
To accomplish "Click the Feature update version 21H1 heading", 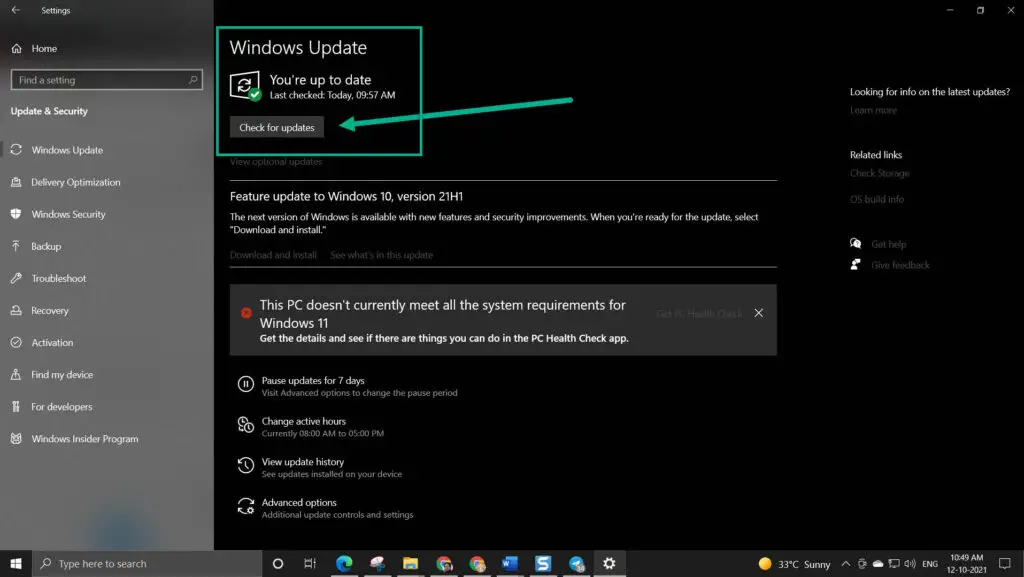I will tap(346, 196).
